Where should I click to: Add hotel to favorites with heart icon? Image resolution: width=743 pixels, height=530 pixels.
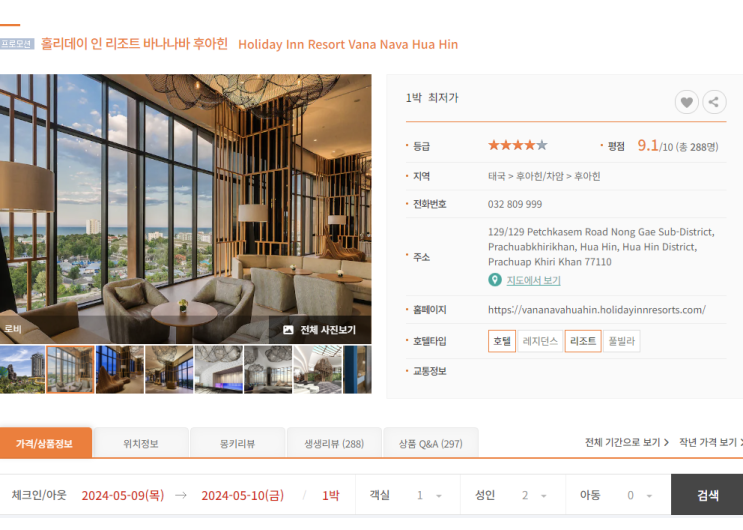pyautogui.click(x=686, y=102)
